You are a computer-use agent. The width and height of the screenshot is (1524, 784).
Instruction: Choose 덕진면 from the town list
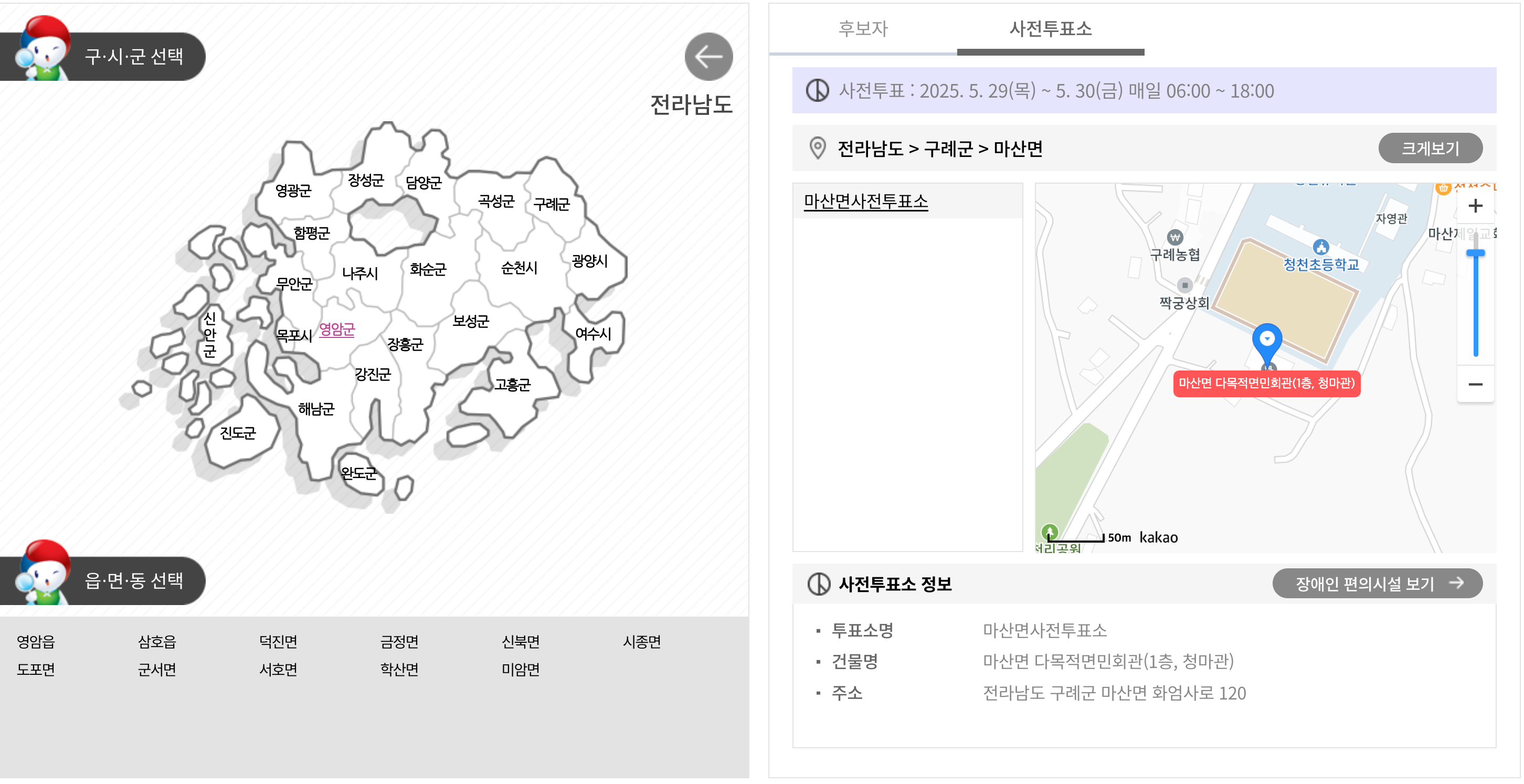pyautogui.click(x=278, y=641)
